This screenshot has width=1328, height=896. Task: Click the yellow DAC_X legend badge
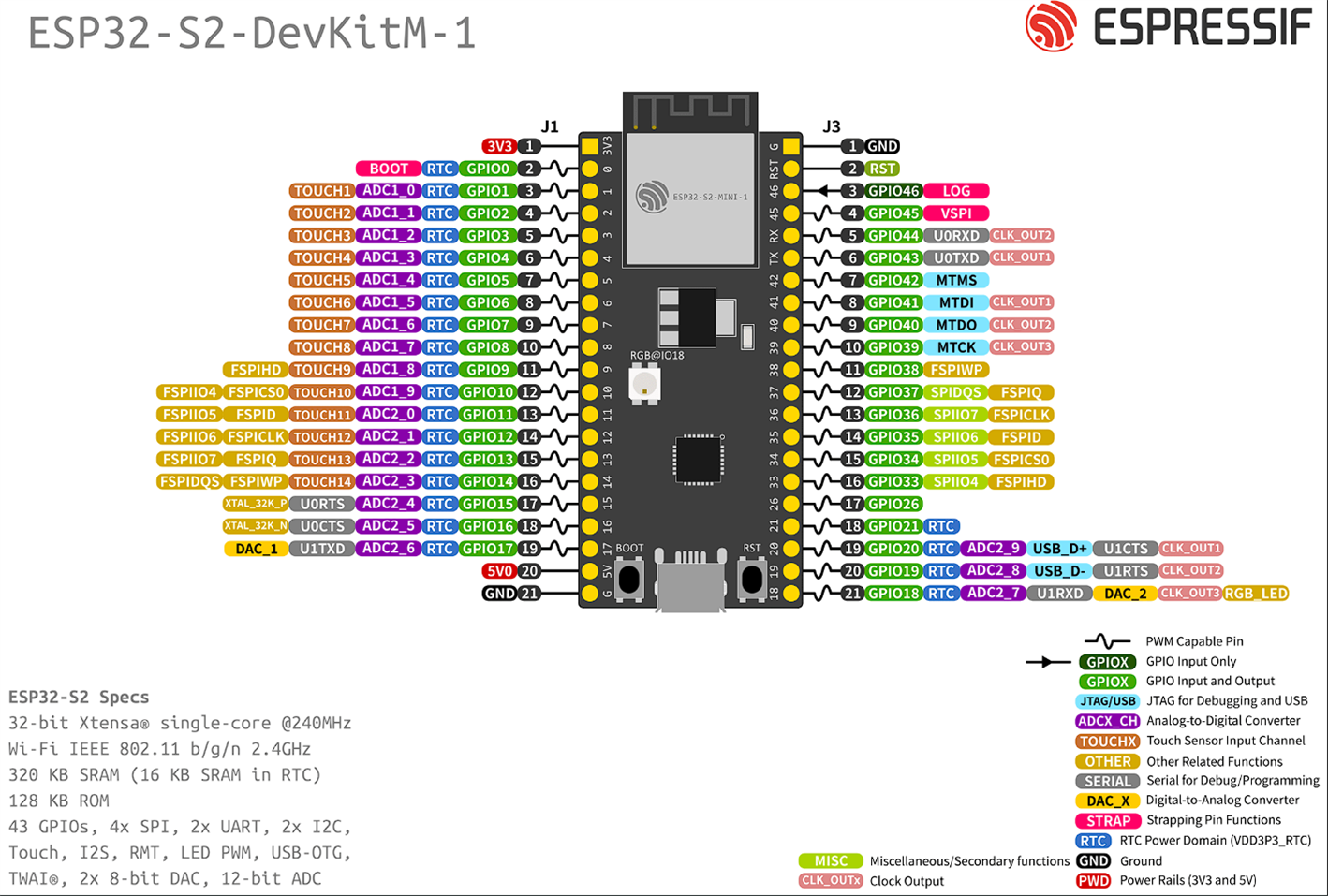click(x=1107, y=801)
